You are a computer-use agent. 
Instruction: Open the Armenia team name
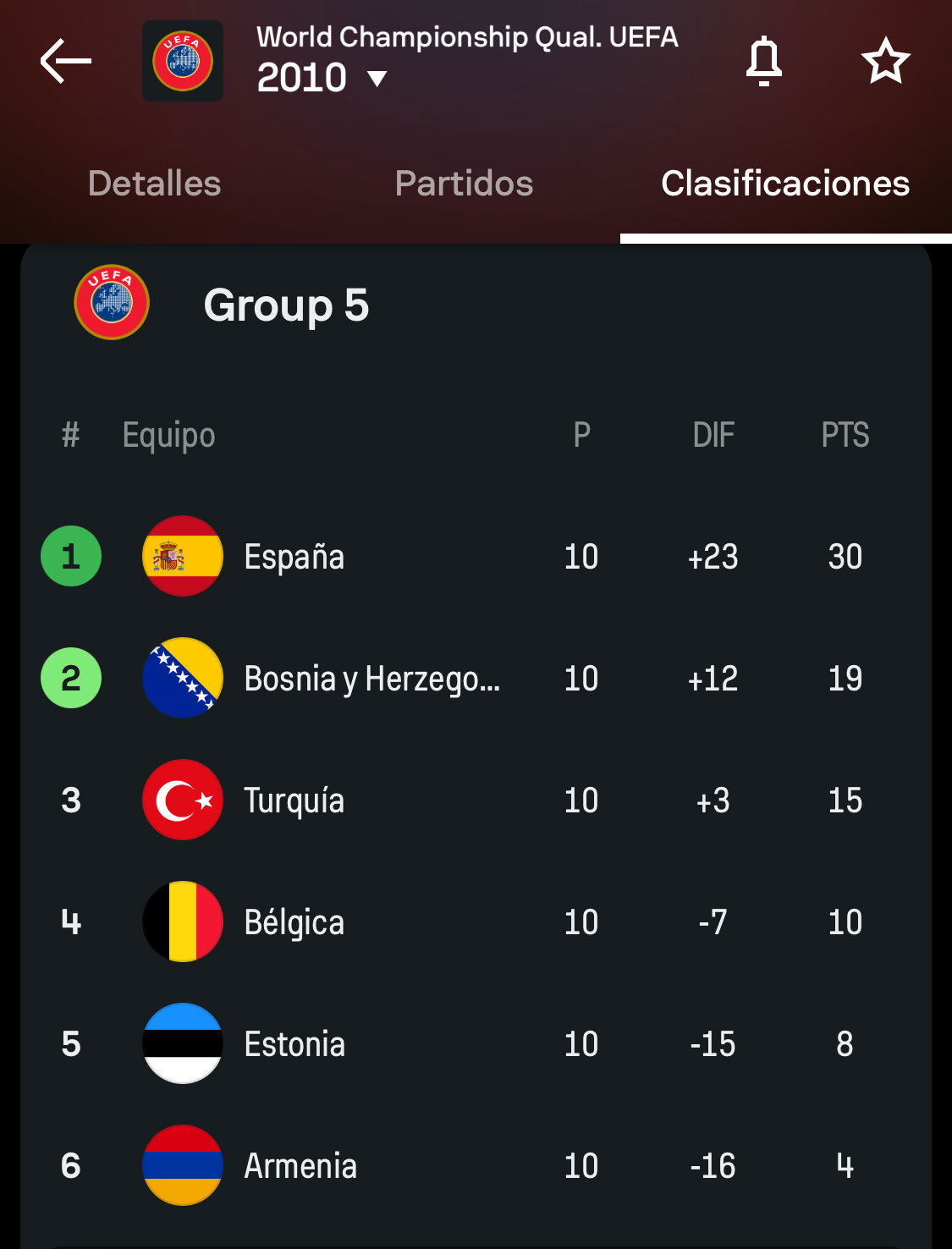(300, 1166)
